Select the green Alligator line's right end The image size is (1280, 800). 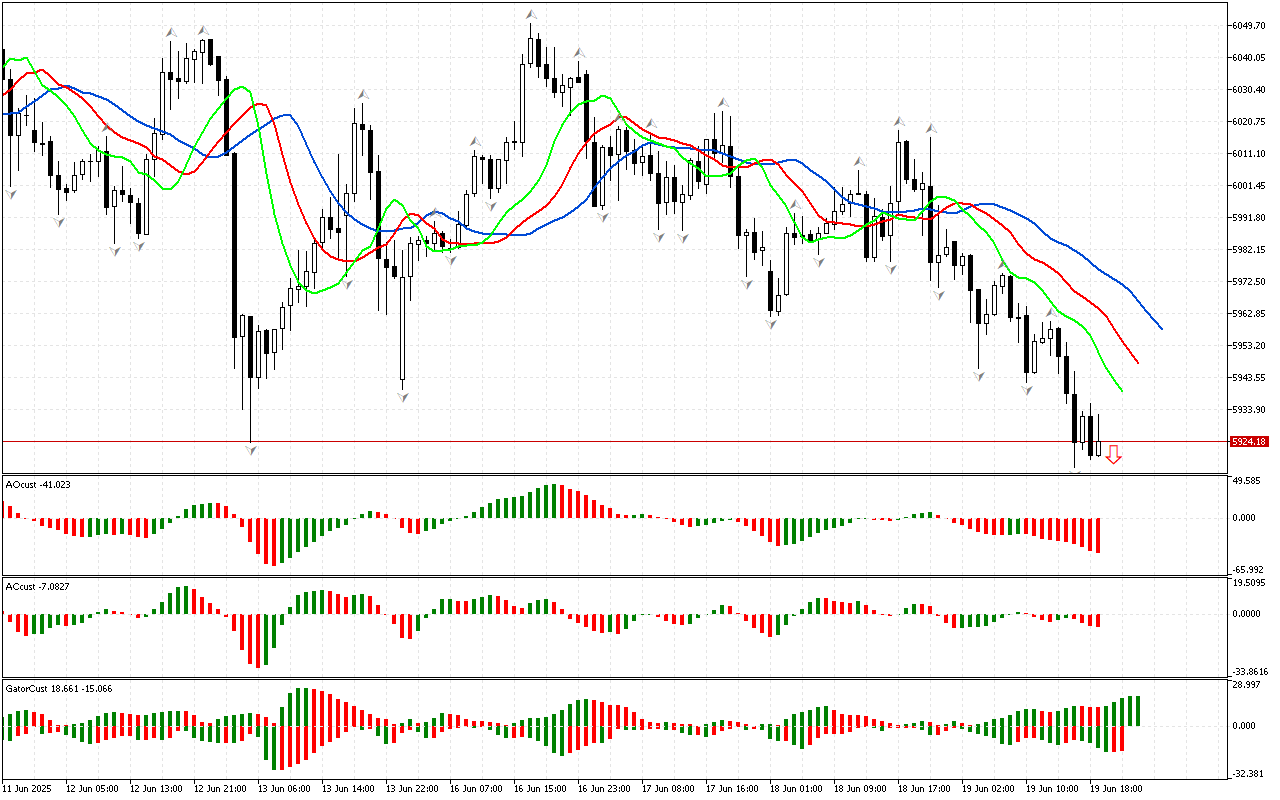pyautogui.click(x=1121, y=390)
